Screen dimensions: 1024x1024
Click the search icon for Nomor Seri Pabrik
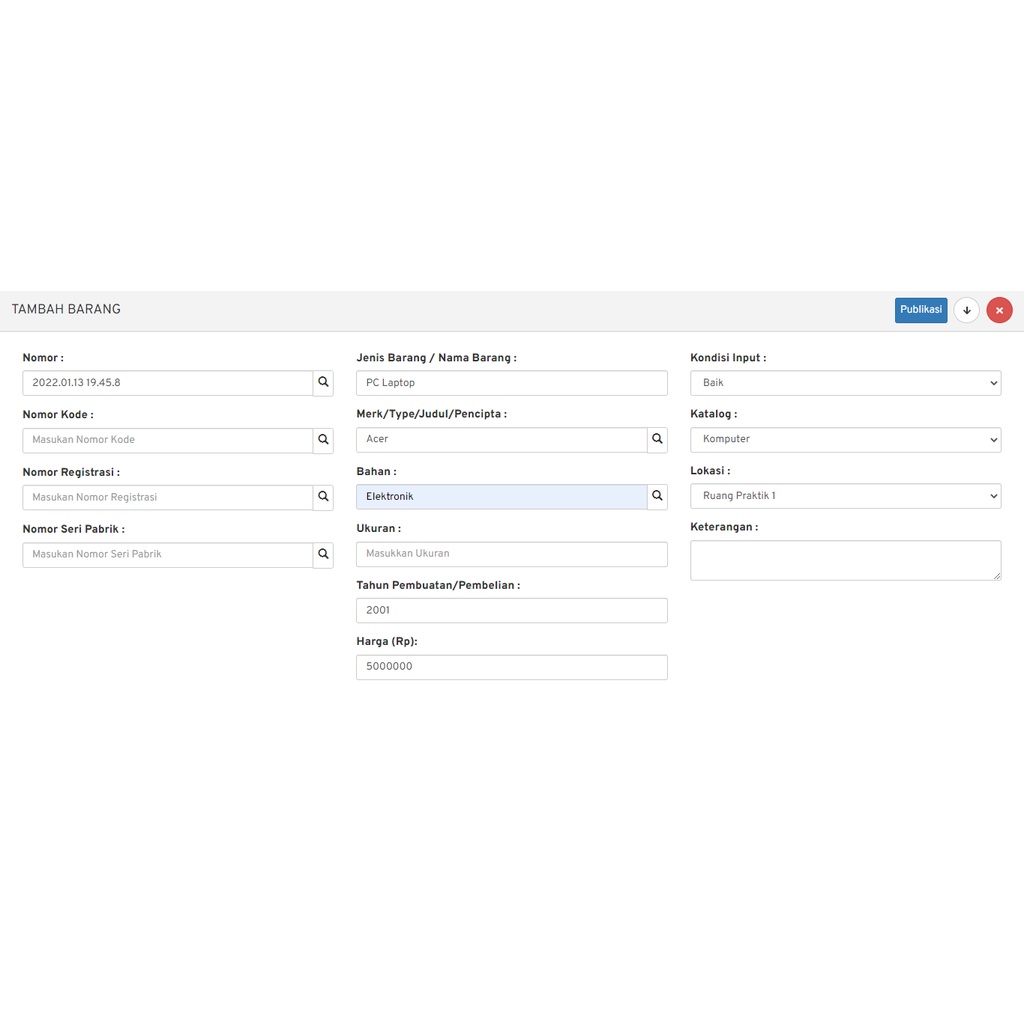tap(323, 554)
